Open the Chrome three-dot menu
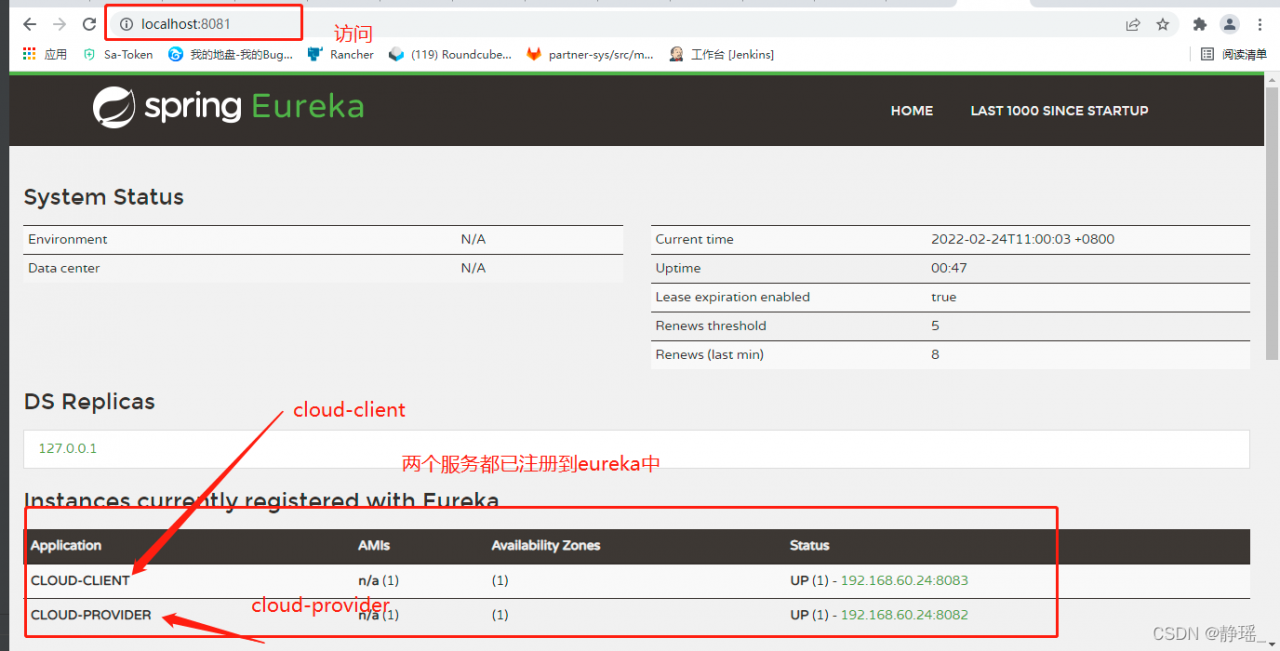 pos(1258,24)
